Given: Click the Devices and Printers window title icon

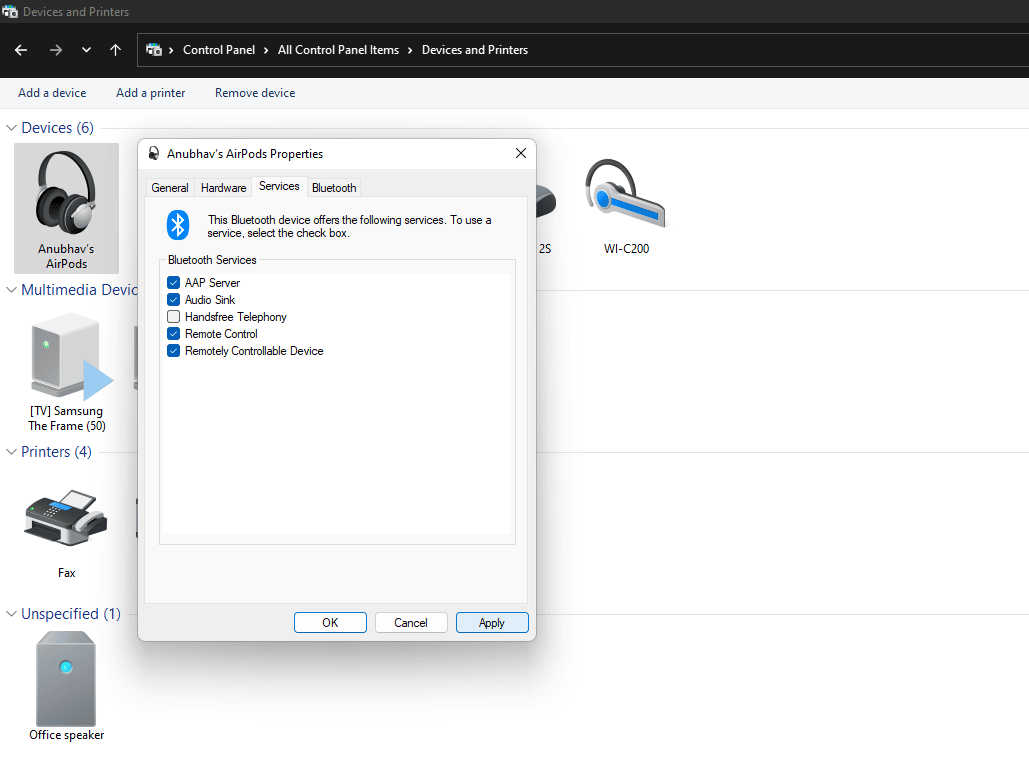Looking at the screenshot, I should pyautogui.click(x=10, y=11).
